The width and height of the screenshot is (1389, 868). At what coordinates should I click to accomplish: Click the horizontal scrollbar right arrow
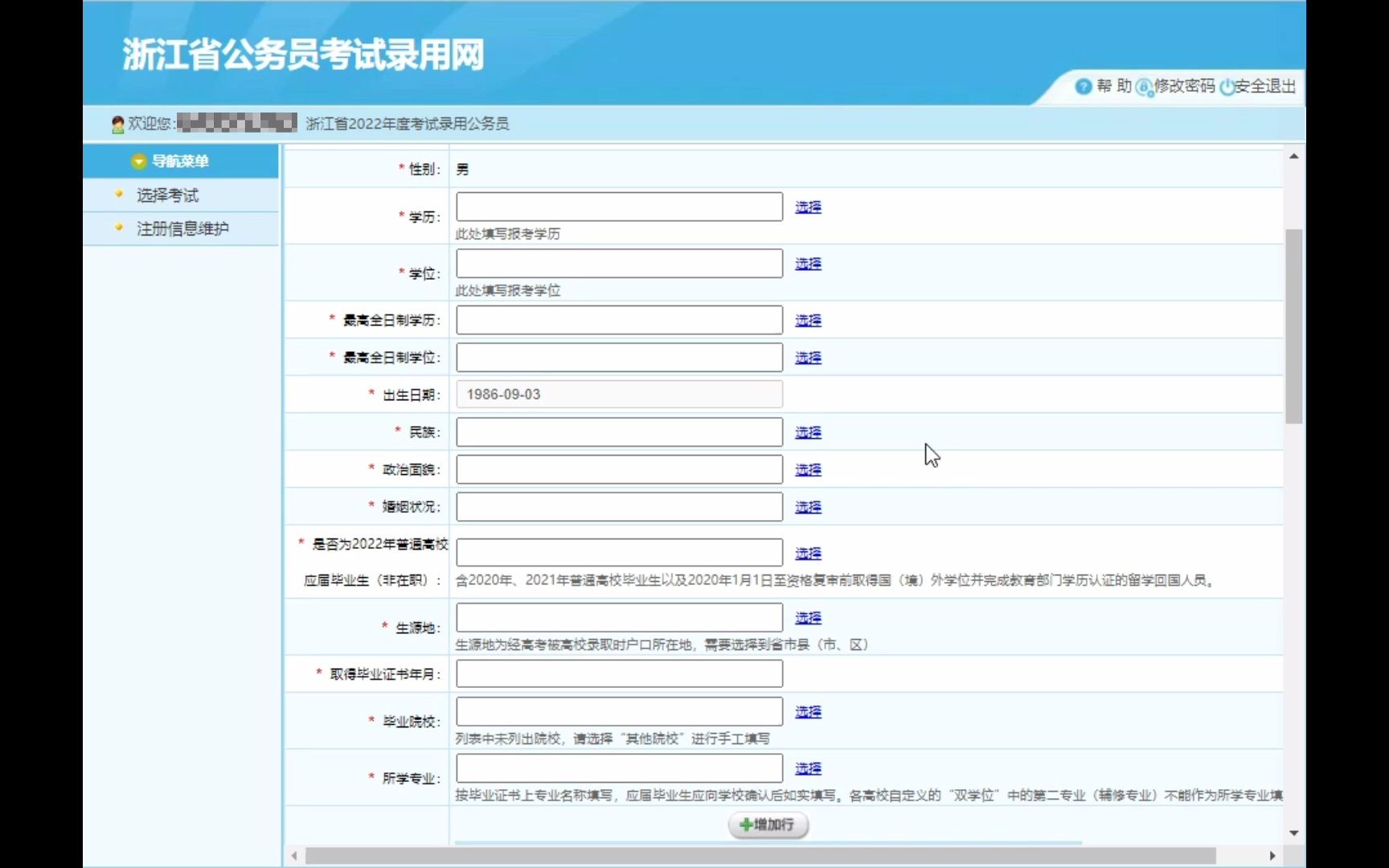(1272, 856)
